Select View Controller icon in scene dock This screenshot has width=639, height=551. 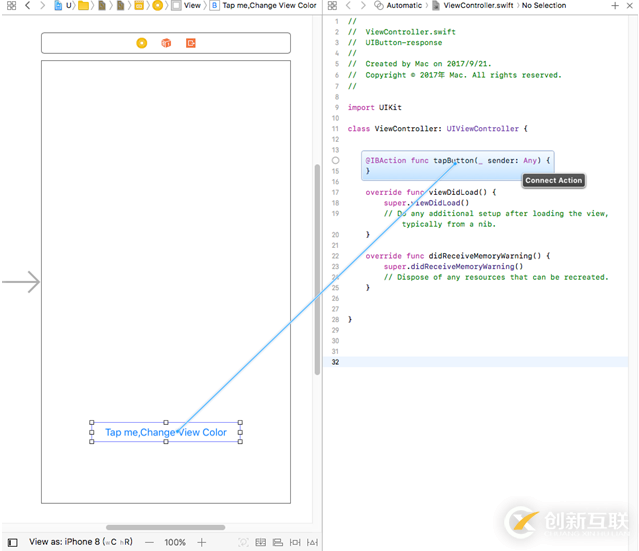(x=142, y=43)
